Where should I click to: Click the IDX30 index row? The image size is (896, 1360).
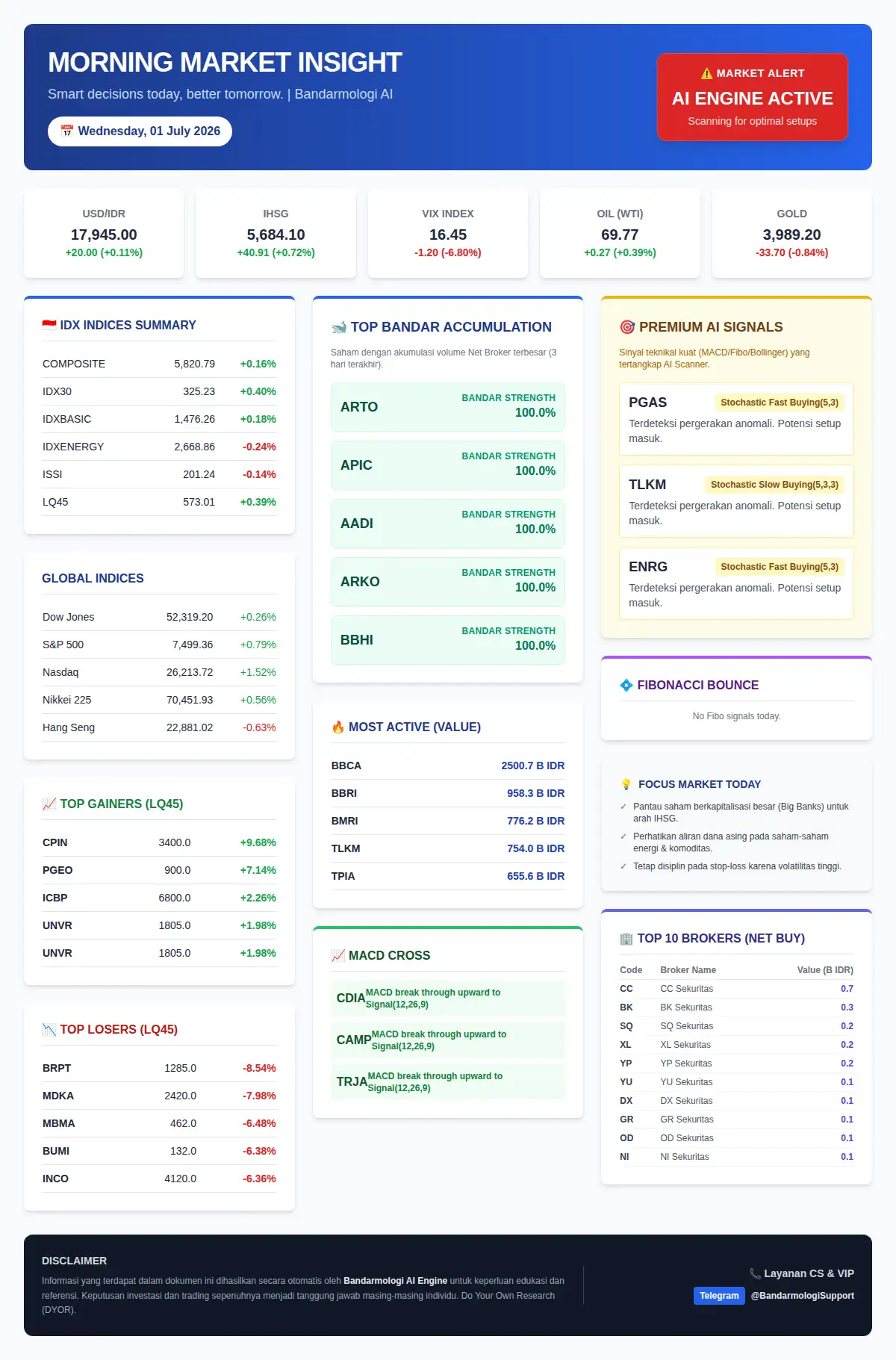click(x=159, y=391)
